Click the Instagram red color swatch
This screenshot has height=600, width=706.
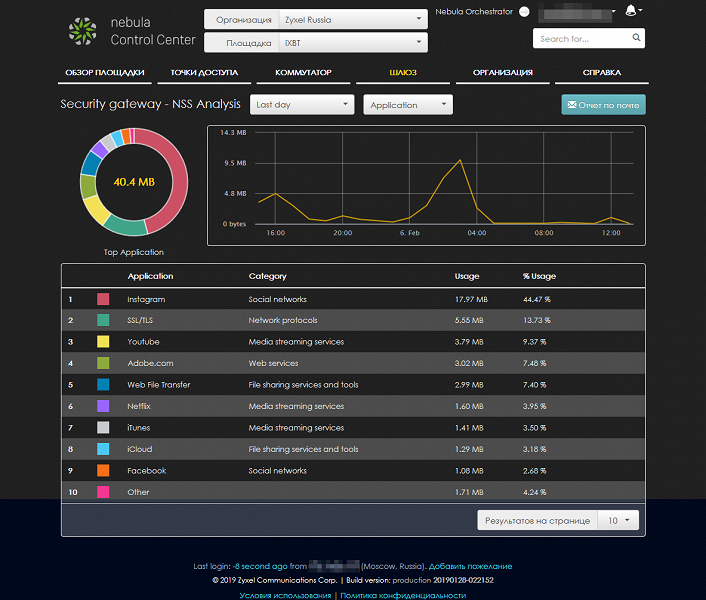[103, 299]
